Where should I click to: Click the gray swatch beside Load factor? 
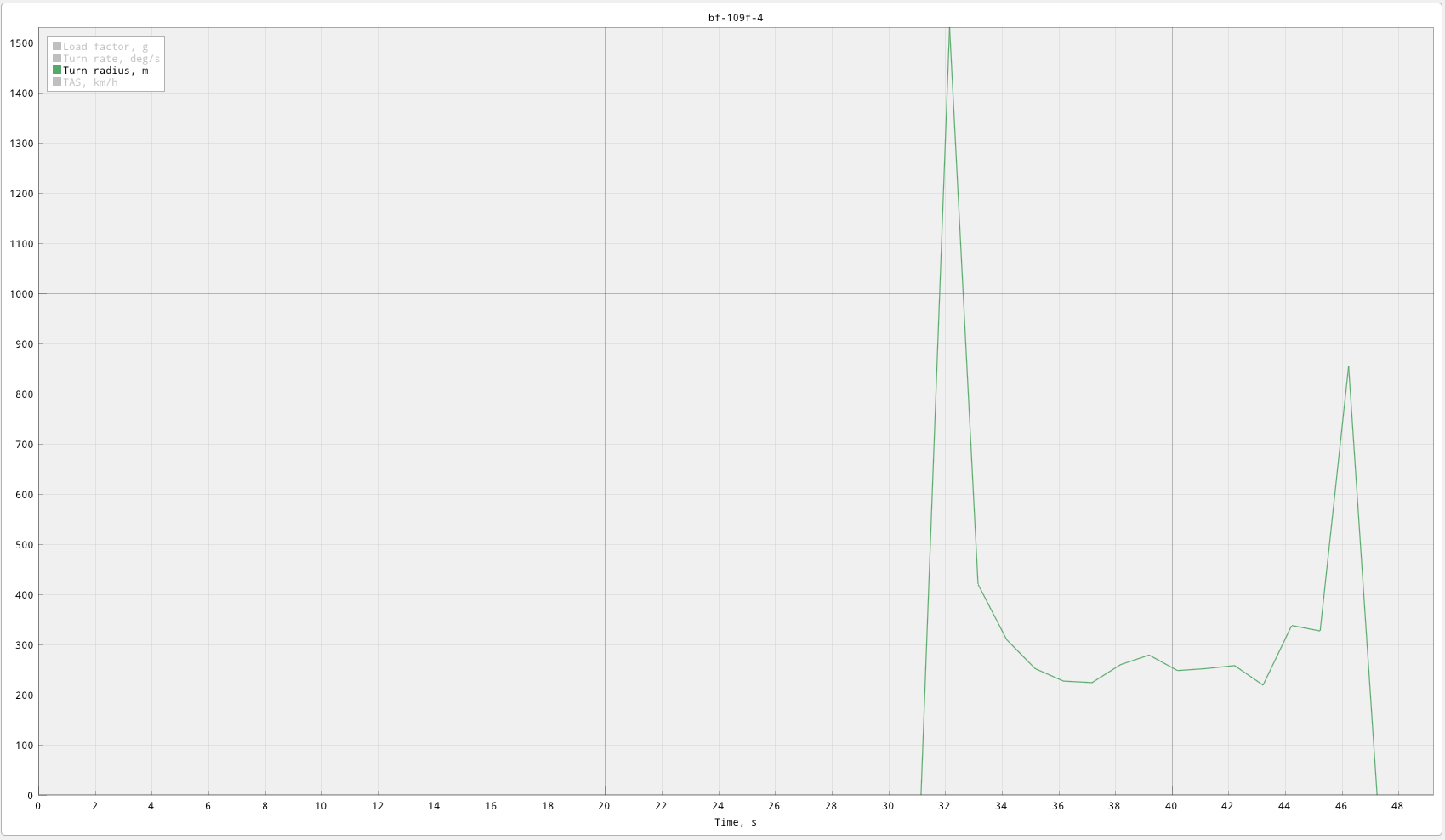click(57, 47)
